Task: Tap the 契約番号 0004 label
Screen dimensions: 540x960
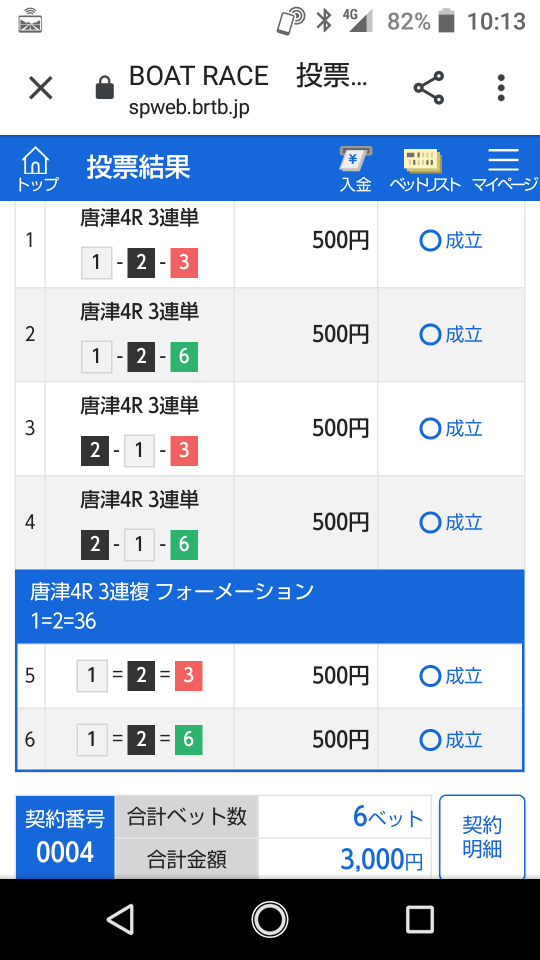Action: (x=65, y=837)
